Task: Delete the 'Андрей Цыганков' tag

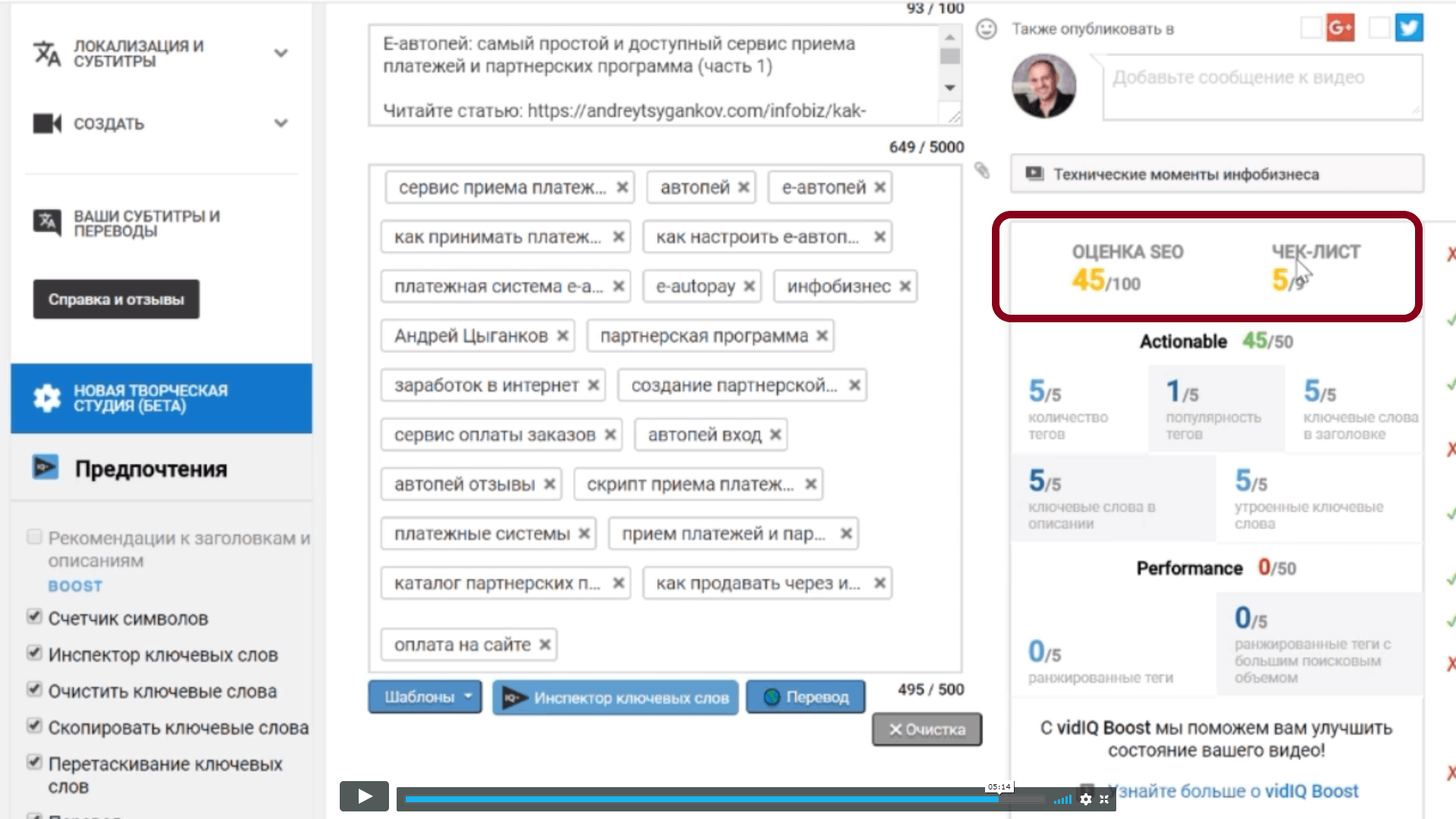Action: pyautogui.click(x=563, y=336)
